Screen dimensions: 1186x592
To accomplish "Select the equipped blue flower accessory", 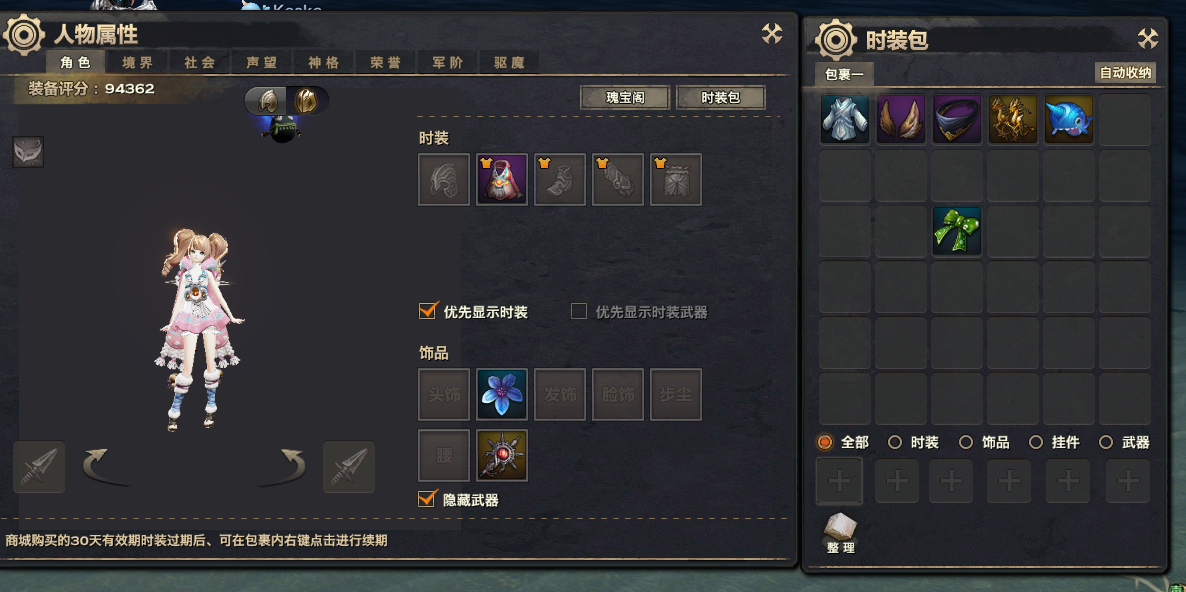I will pyautogui.click(x=502, y=395).
